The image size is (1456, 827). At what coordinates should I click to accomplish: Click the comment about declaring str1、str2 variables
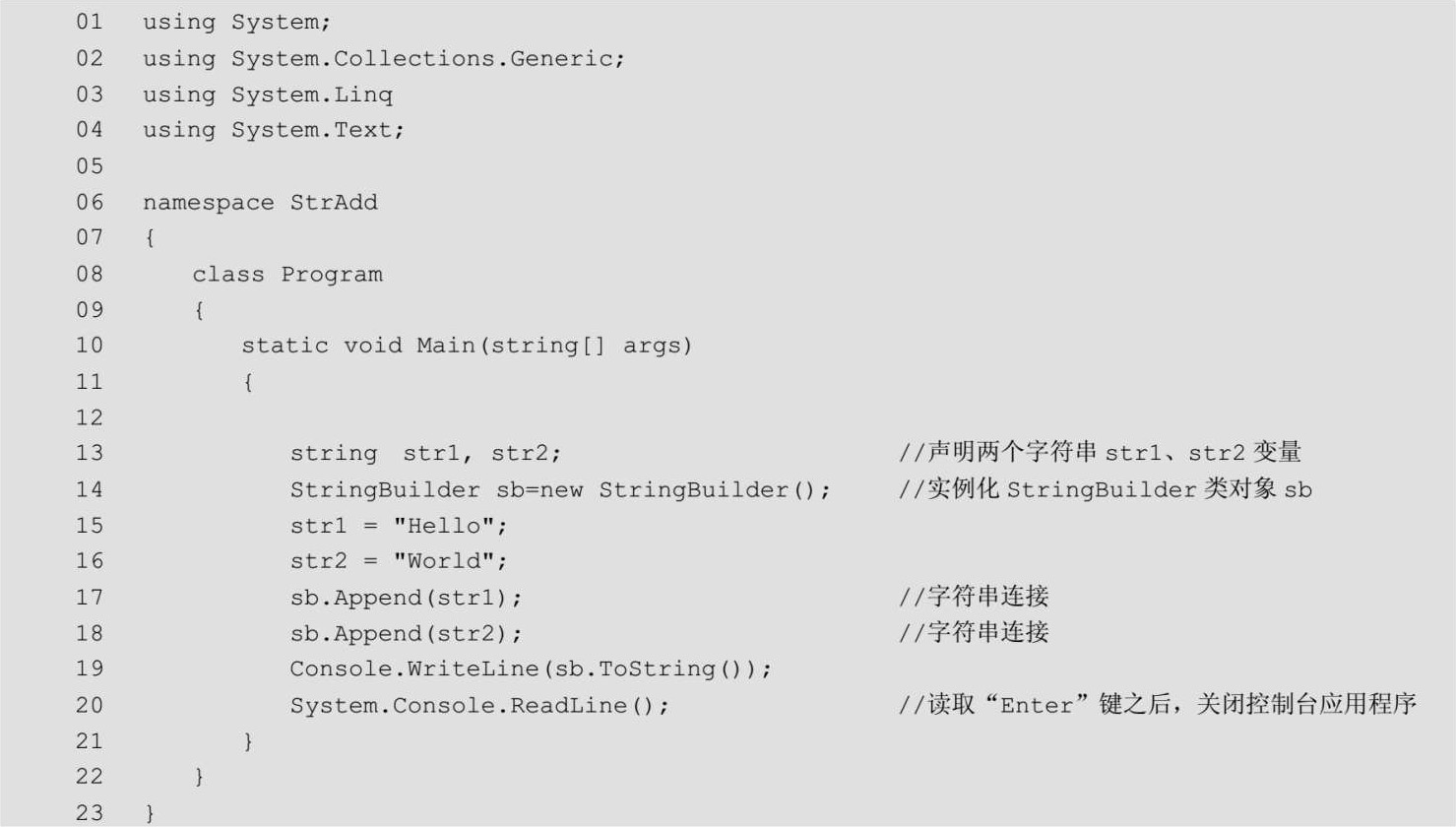point(1100,453)
